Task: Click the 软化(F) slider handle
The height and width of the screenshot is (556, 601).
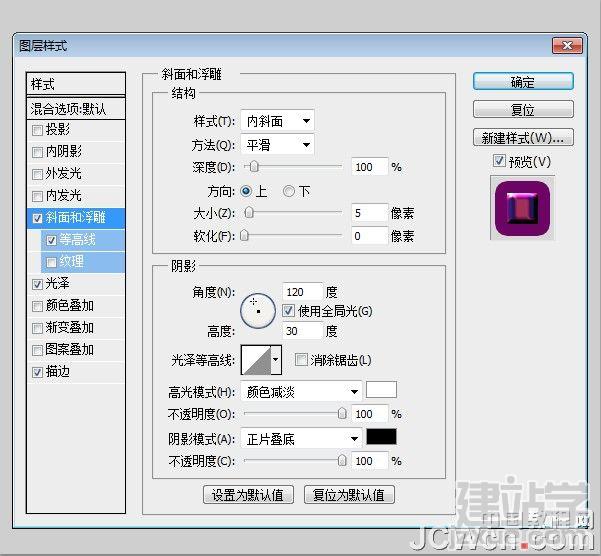Action: click(245, 235)
